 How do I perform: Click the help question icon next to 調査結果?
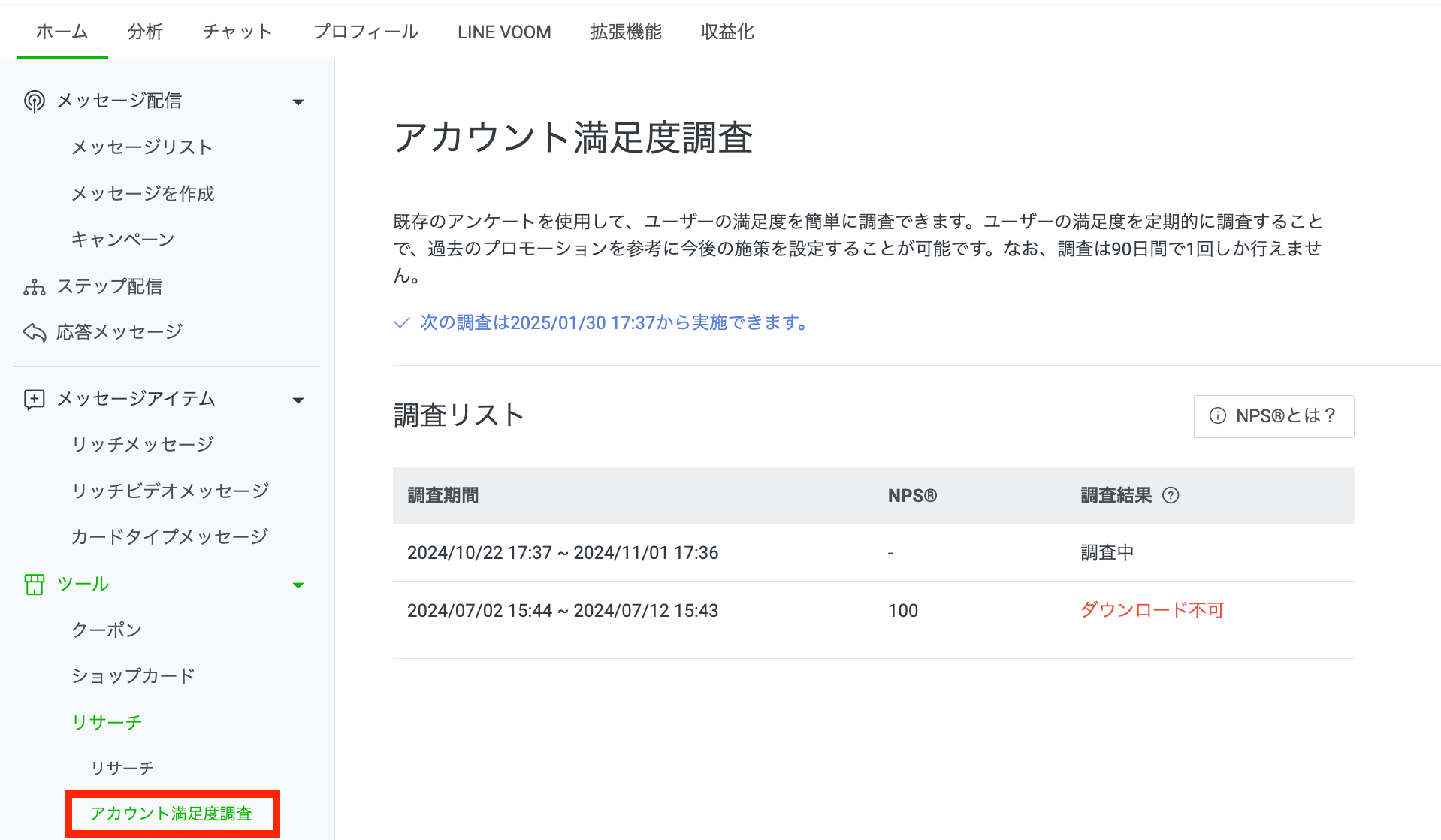click(x=1171, y=496)
